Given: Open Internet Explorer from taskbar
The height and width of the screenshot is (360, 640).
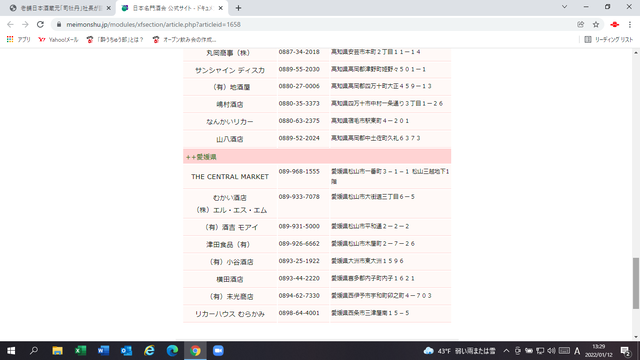Looking at the screenshot, I should 149,351.
